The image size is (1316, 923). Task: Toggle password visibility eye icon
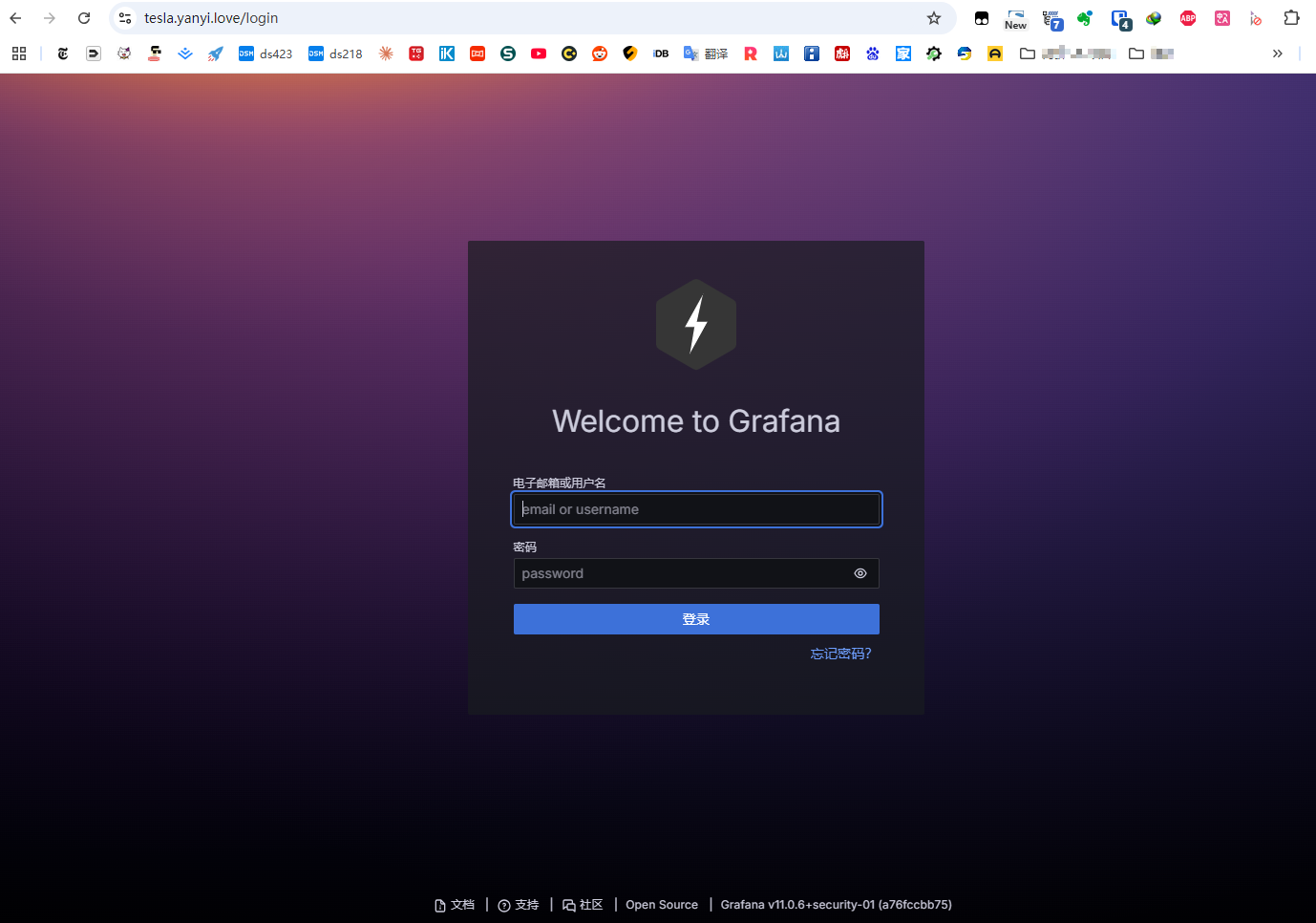pyautogui.click(x=860, y=573)
